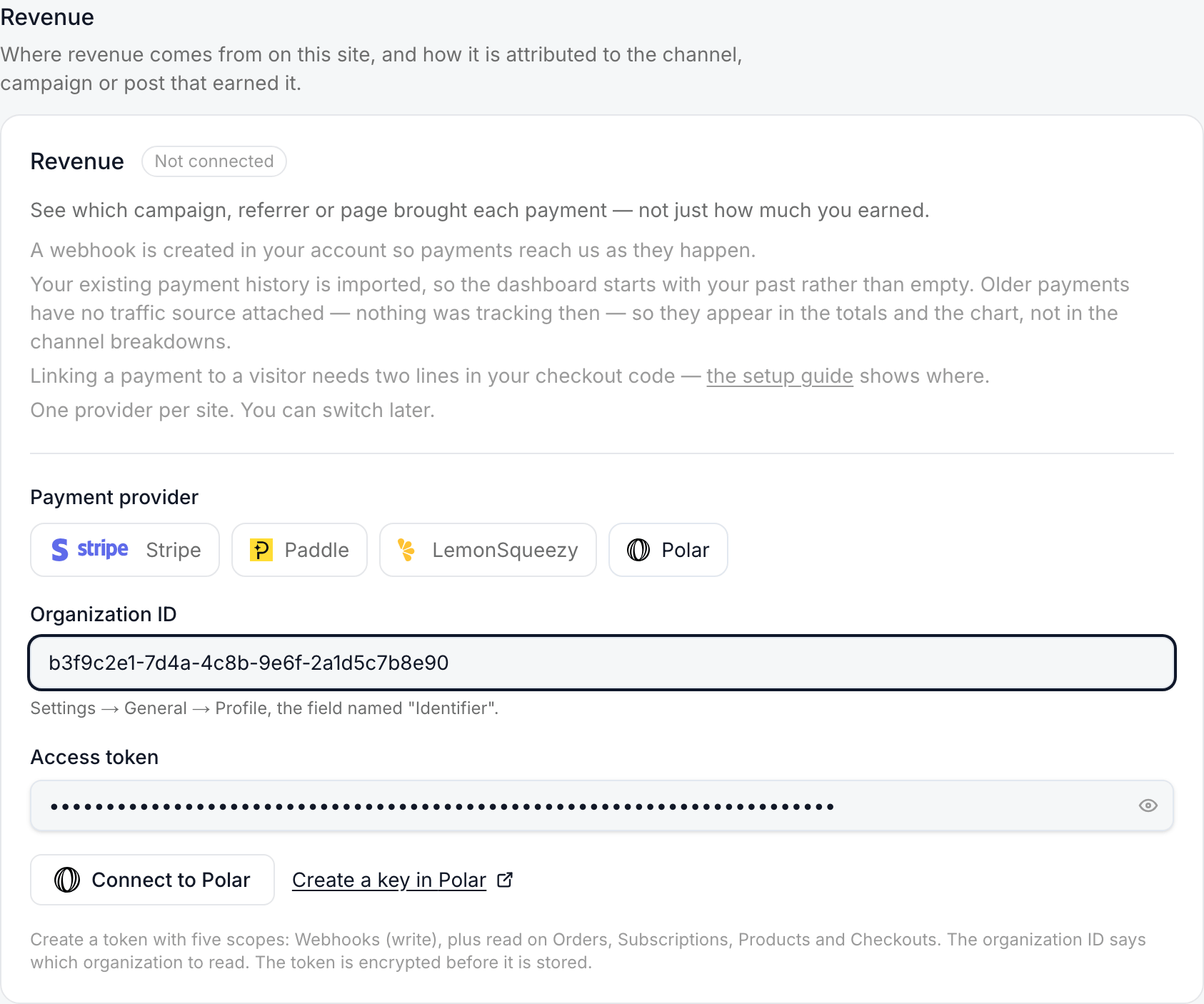Click the paragraph about imported payment history

click(x=580, y=313)
